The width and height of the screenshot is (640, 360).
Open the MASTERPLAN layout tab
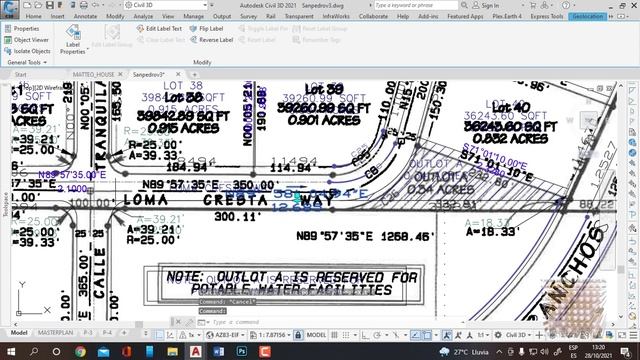(55, 333)
